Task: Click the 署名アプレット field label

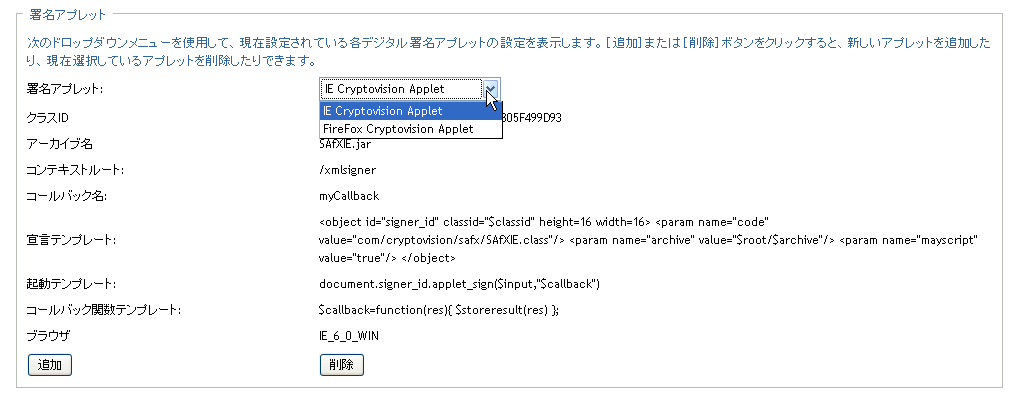Action: pyautogui.click(x=65, y=89)
